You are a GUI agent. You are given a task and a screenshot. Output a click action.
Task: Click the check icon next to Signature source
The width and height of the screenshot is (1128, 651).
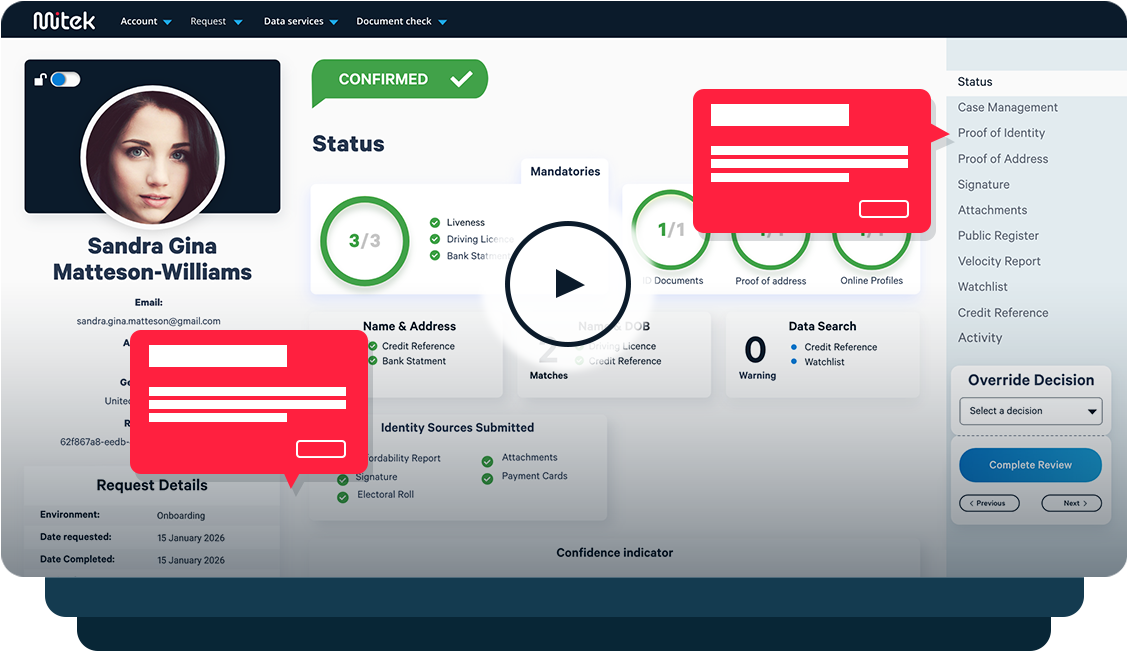(x=342, y=479)
